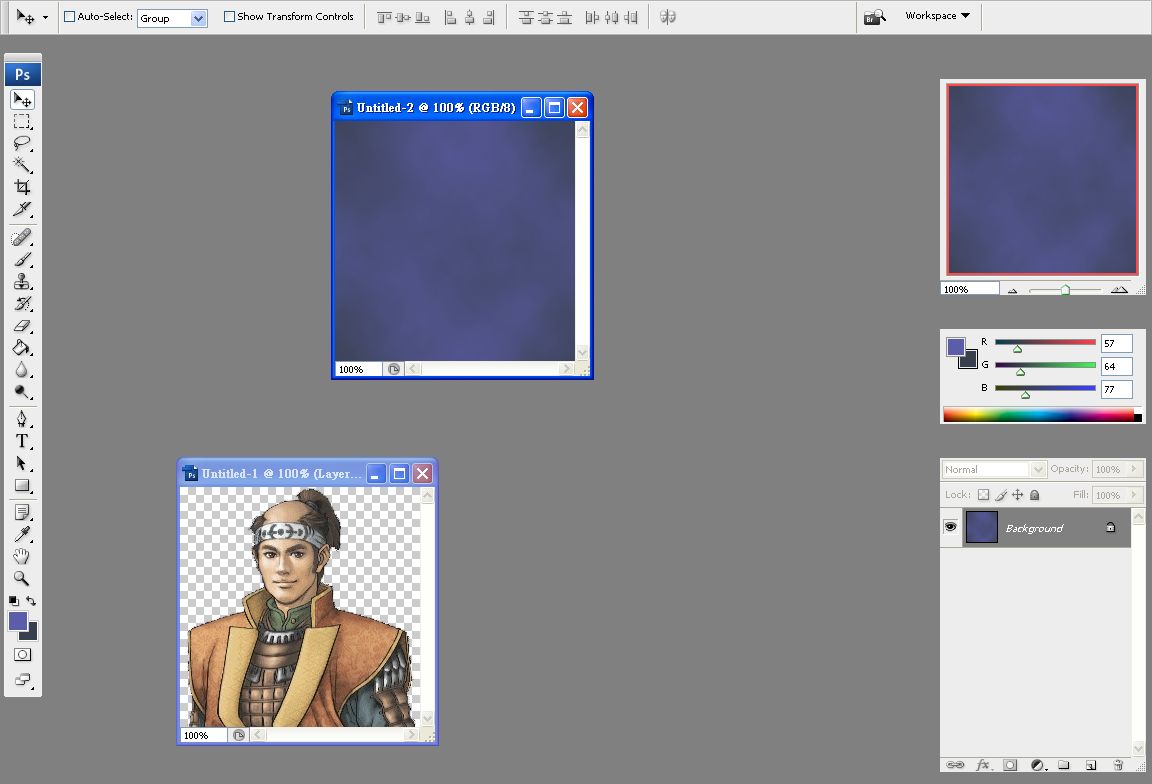Create a new layer group
The width and height of the screenshot is (1152, 784).
pos(1064,765)
